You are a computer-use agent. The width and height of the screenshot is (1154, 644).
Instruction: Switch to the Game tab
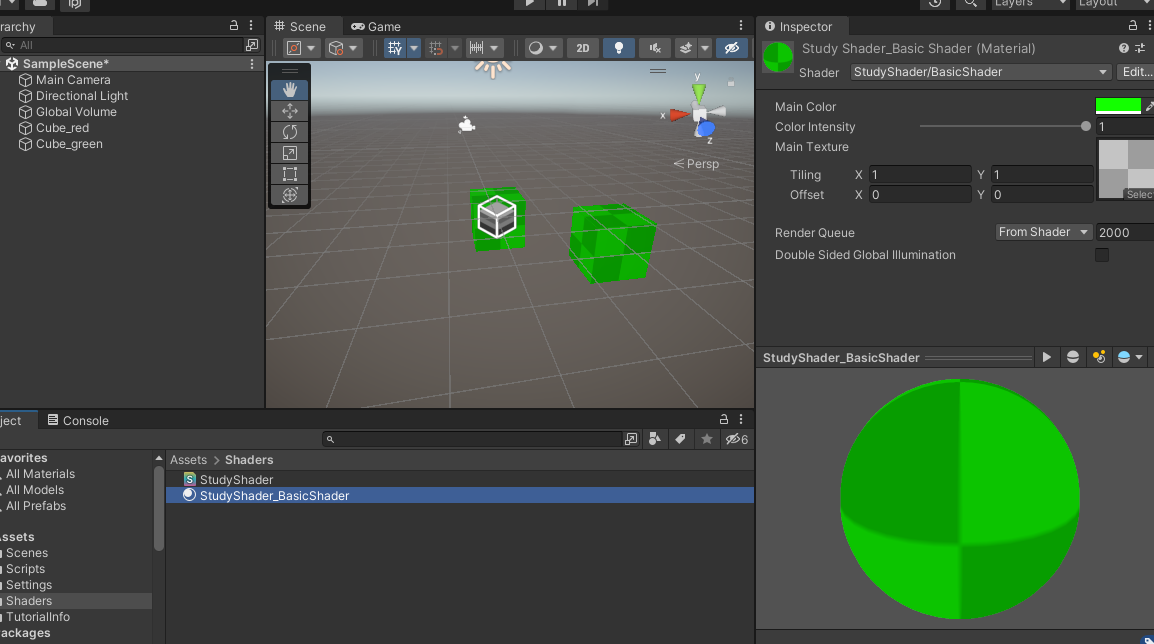pyautogui.click(x=376, y=27)
